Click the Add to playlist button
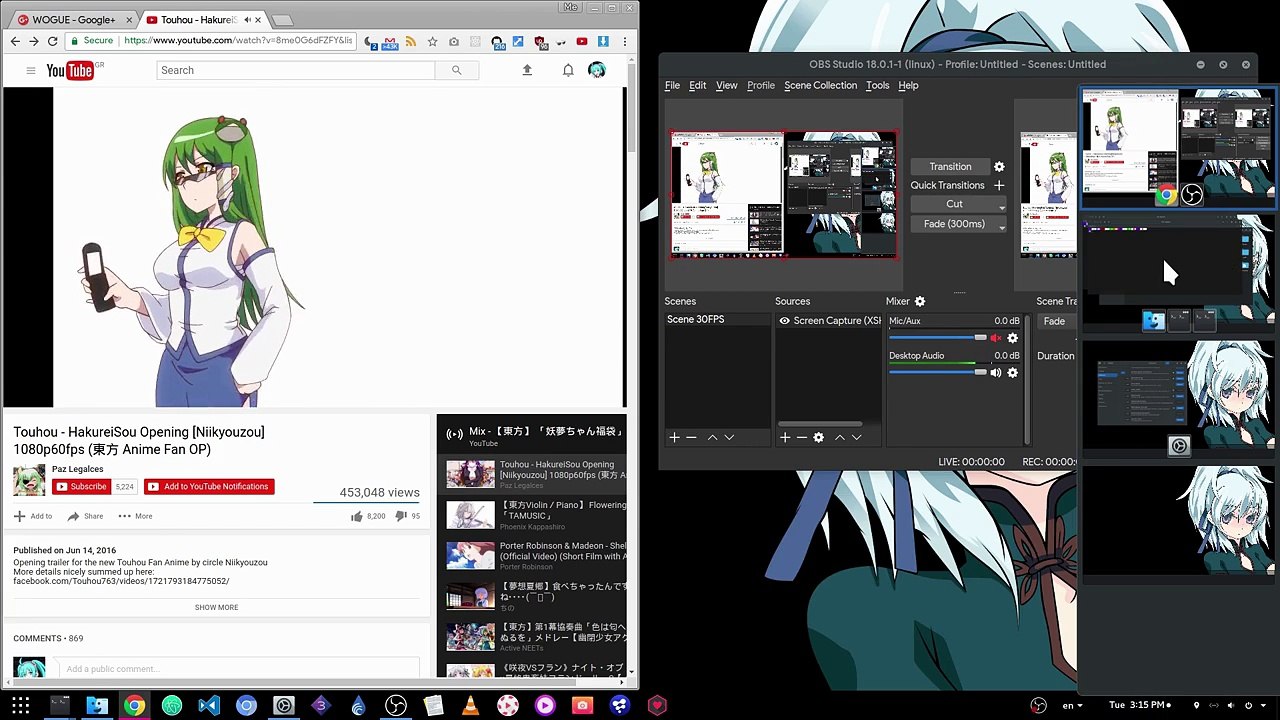 point(33,516)
